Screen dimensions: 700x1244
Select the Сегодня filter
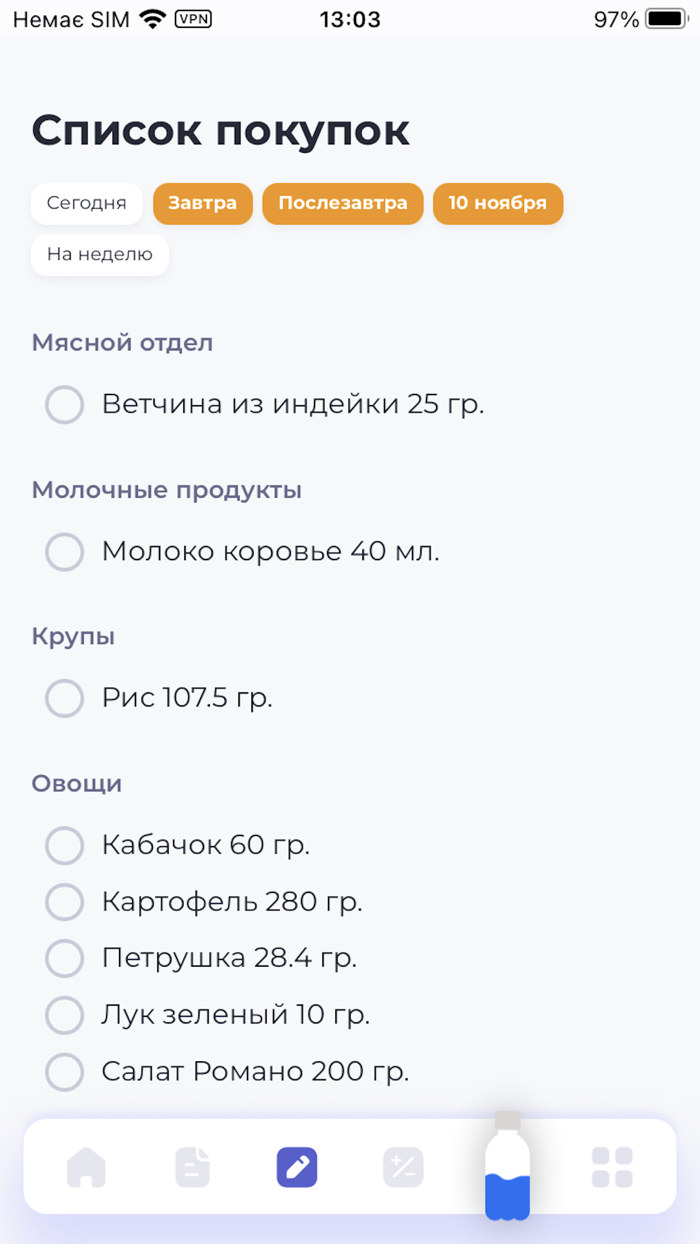coord(86,203)
